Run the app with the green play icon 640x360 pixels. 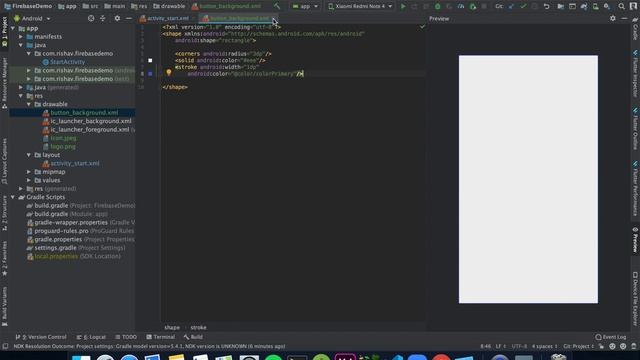[403, 6]
